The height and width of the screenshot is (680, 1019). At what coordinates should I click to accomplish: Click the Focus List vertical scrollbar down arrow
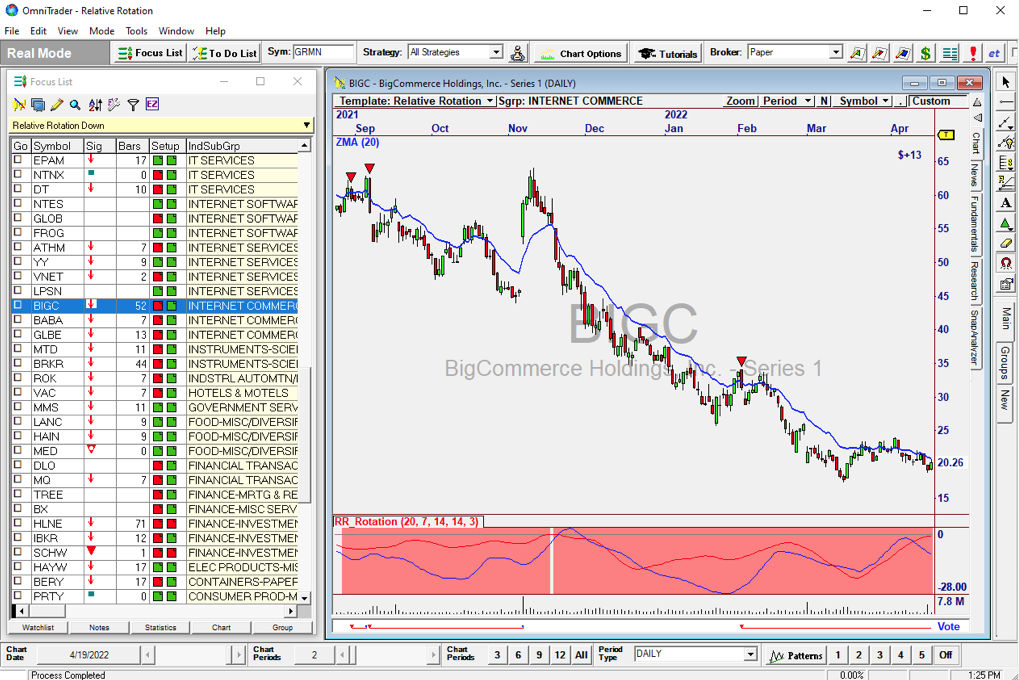(304, 597)
